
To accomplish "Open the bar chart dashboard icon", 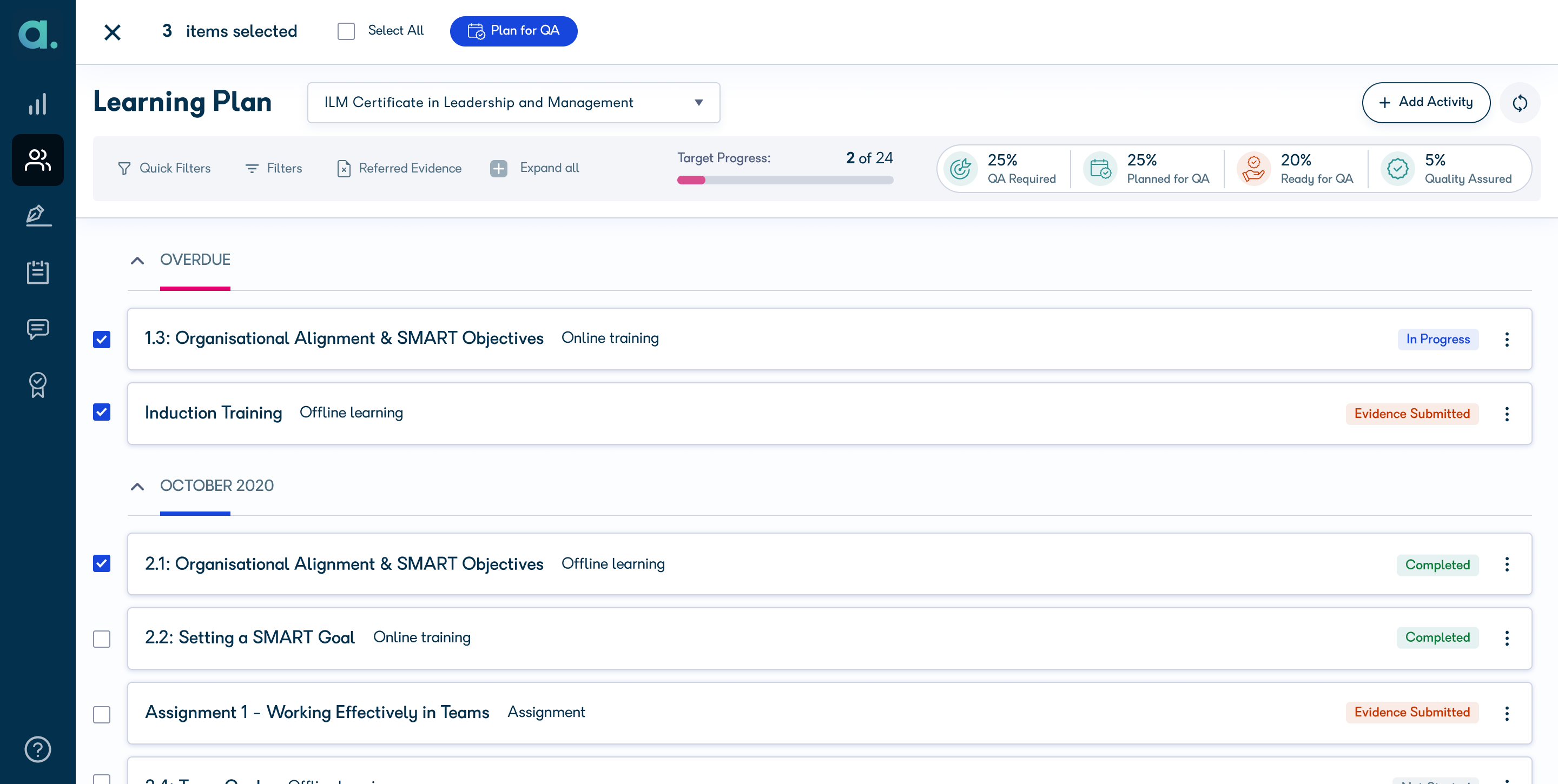I will tap(37, 104).
